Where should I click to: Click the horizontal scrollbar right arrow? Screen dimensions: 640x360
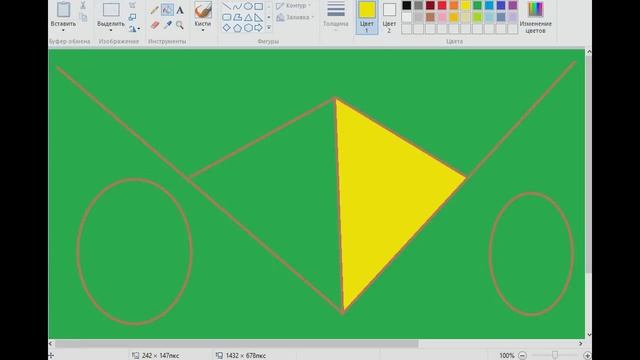coord(581,344)
